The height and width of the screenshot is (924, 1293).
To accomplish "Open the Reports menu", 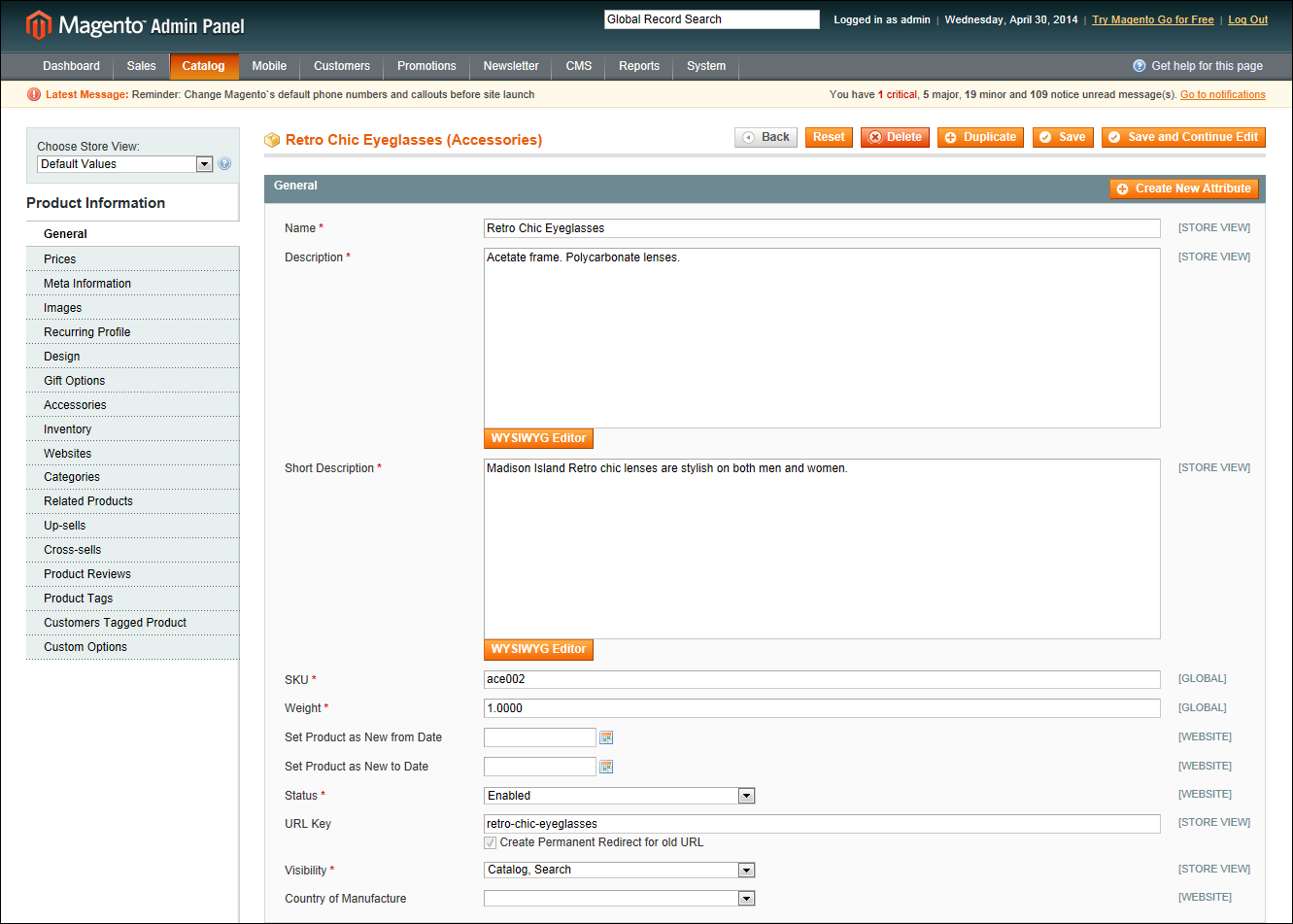I will pyautogui.click(x=639, y=66).
